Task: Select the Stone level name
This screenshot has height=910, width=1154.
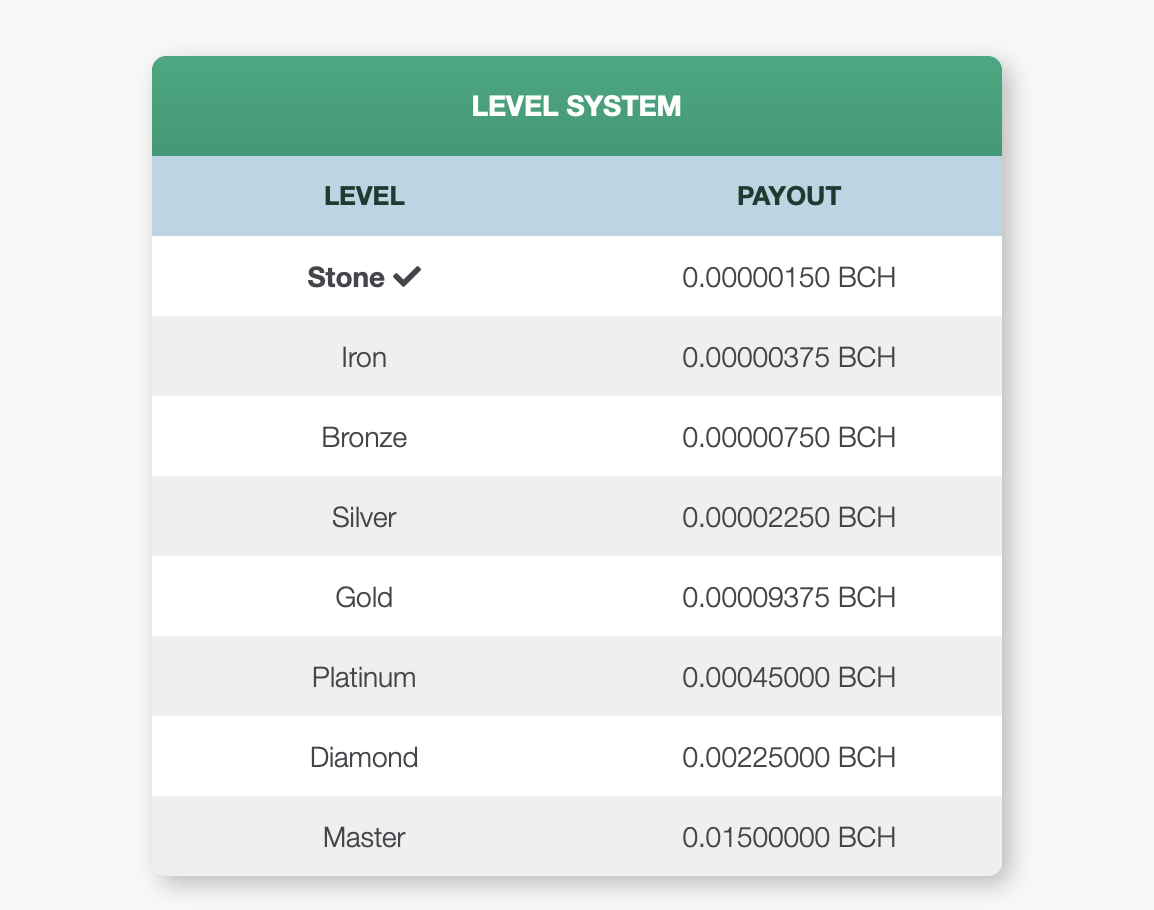Action: 346,278
